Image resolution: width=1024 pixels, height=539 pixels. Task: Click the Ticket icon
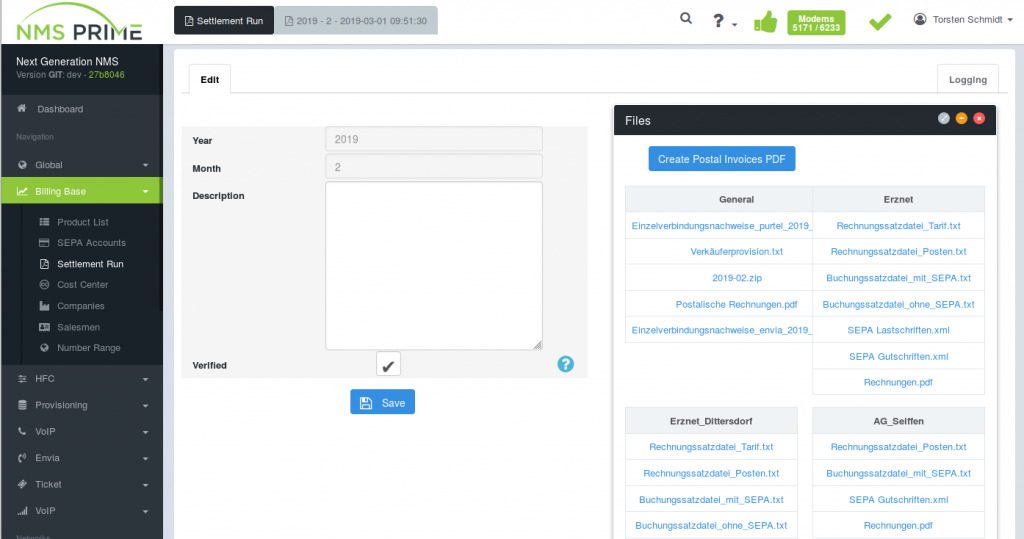pyautogui.click(x=22, y=484)
